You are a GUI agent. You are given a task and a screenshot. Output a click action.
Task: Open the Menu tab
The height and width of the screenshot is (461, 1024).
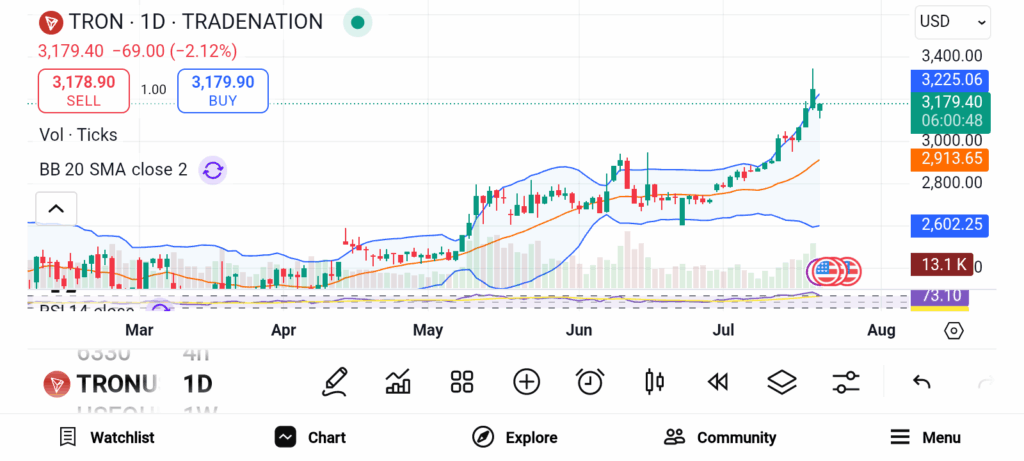click(925, 437)
